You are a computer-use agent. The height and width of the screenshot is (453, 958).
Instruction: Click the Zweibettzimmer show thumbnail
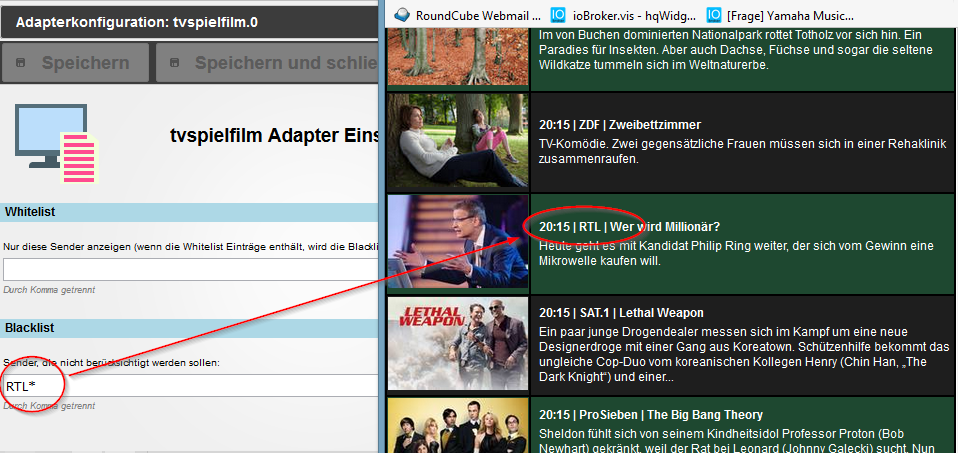458,140
